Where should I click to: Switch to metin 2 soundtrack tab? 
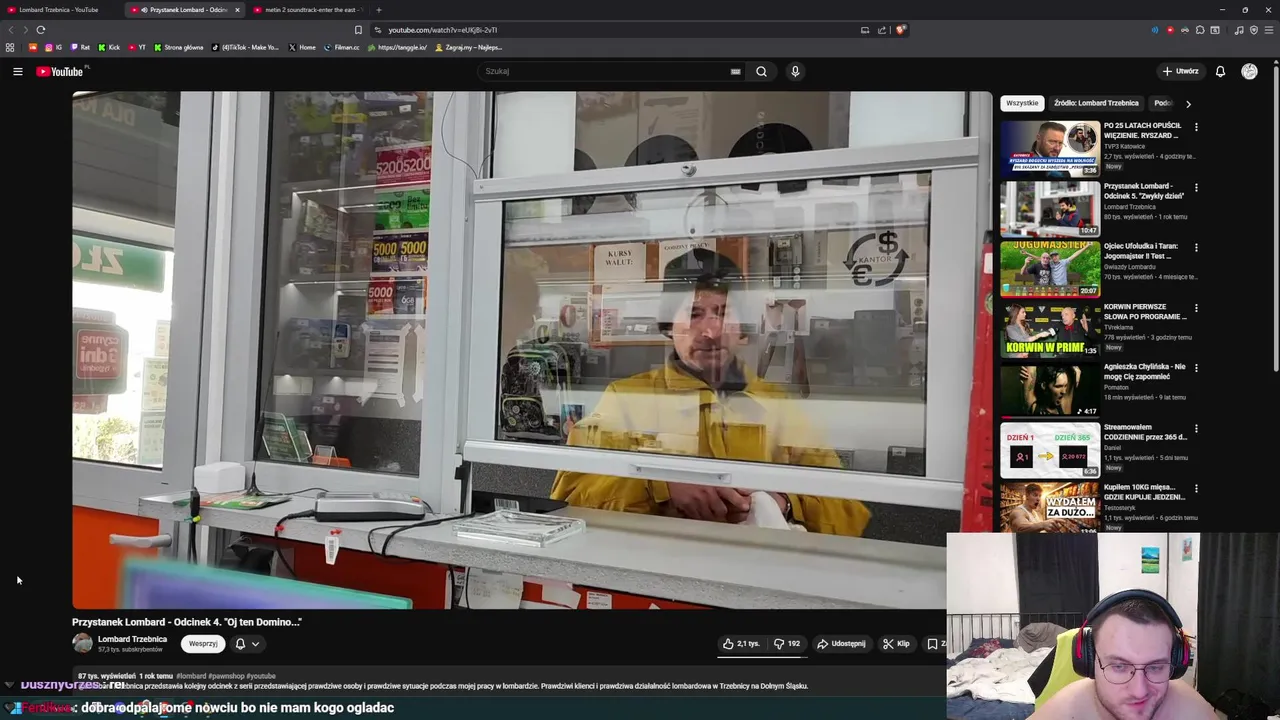[310, 10]
